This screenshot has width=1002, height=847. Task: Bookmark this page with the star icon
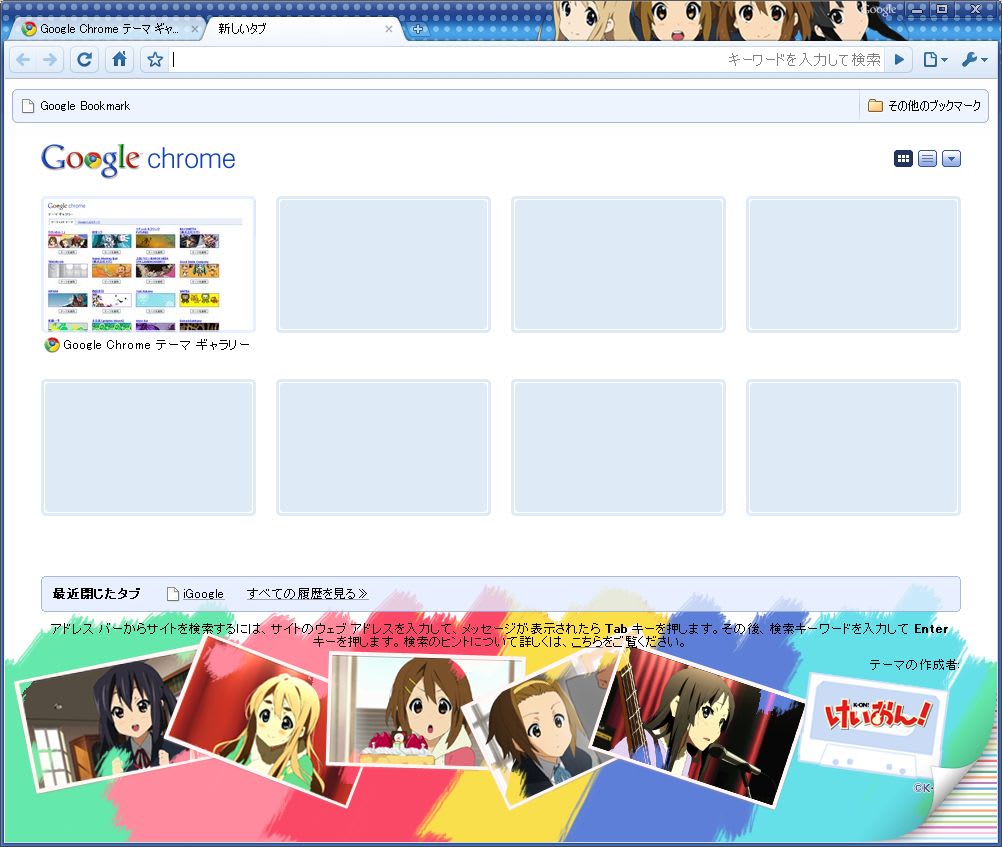click(x=155, y=60)
